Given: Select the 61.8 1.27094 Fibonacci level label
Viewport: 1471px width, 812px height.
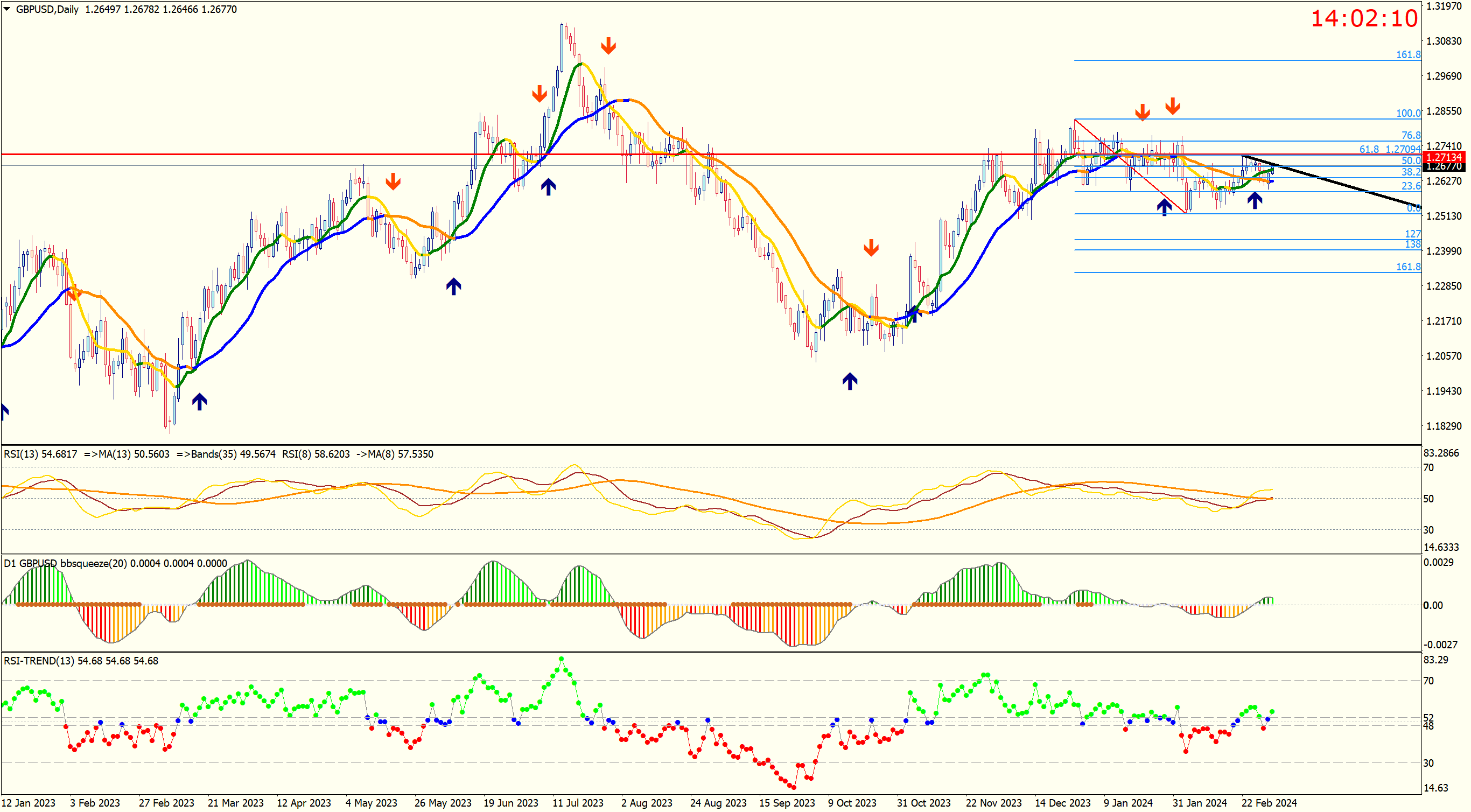Looking at the screenshot, I should (x=1389, y=149).
